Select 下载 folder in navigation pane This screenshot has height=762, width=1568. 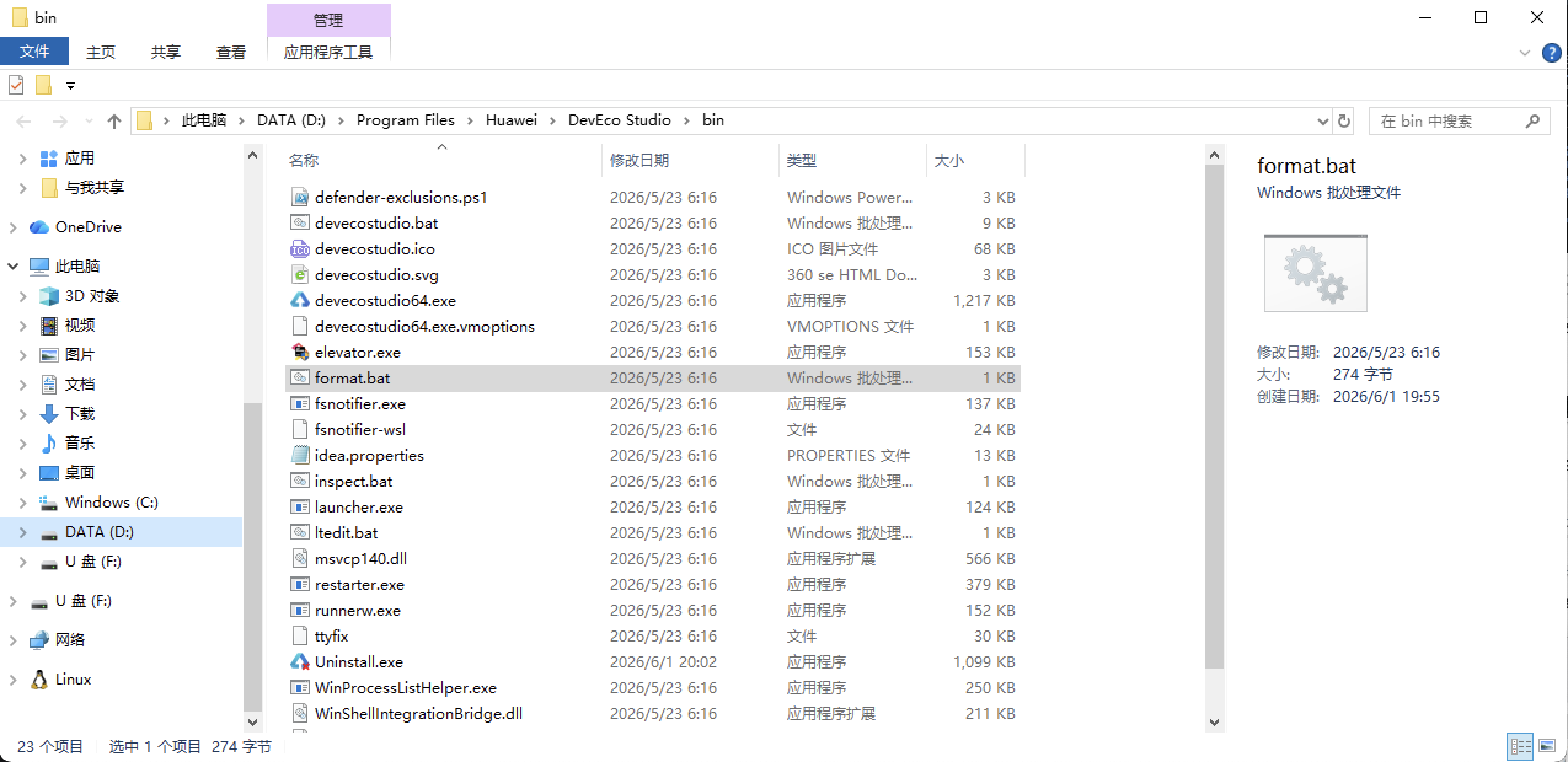pos(80,414)
